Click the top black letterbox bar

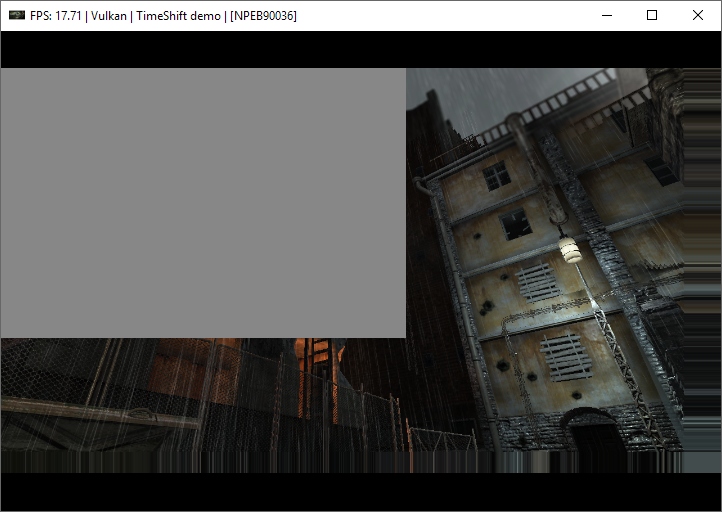point(360,49)
